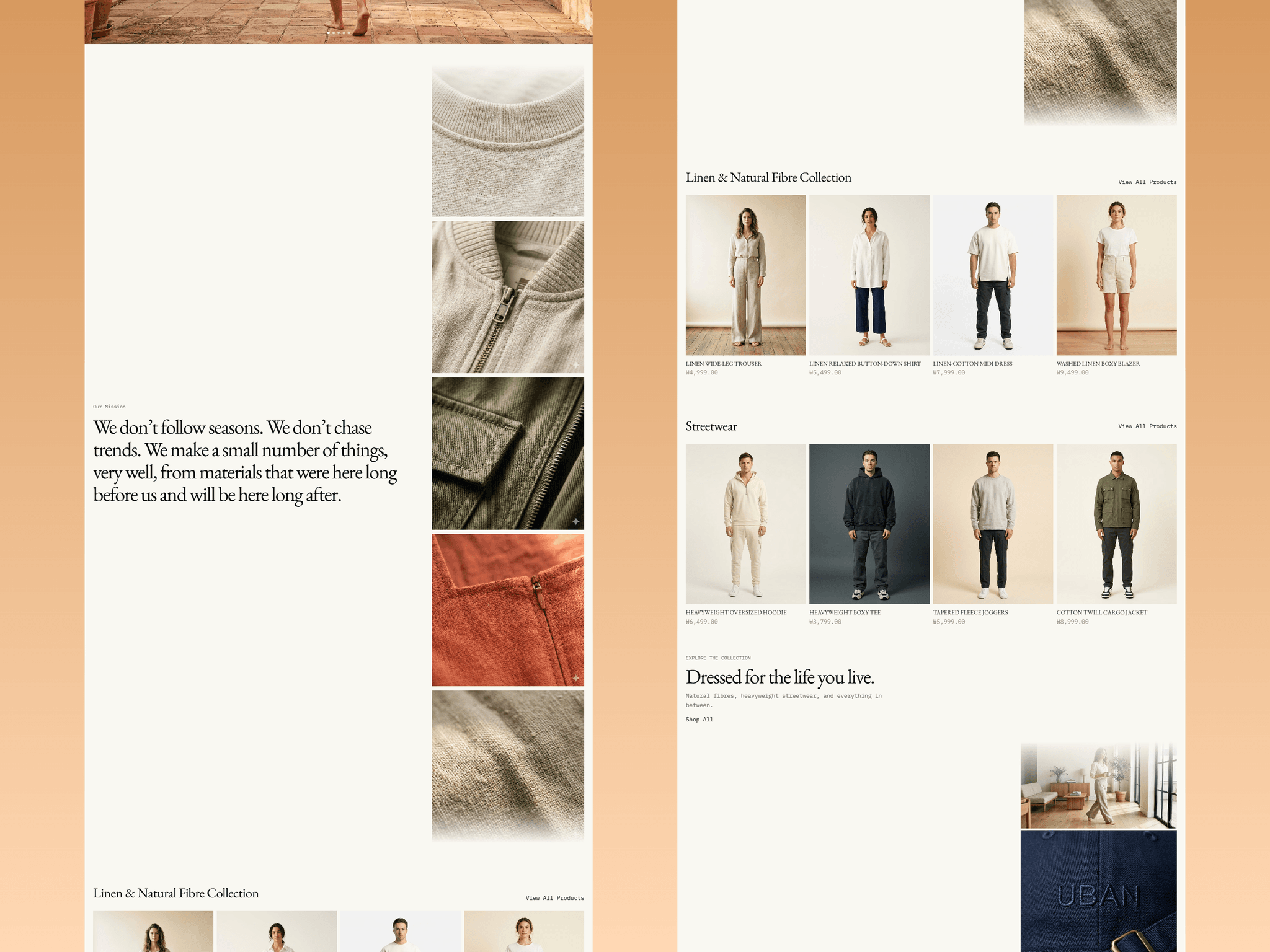Open the Cotton Twill Cargo Jacket photo
The image size is (1270, 952).
(1116, 524)
